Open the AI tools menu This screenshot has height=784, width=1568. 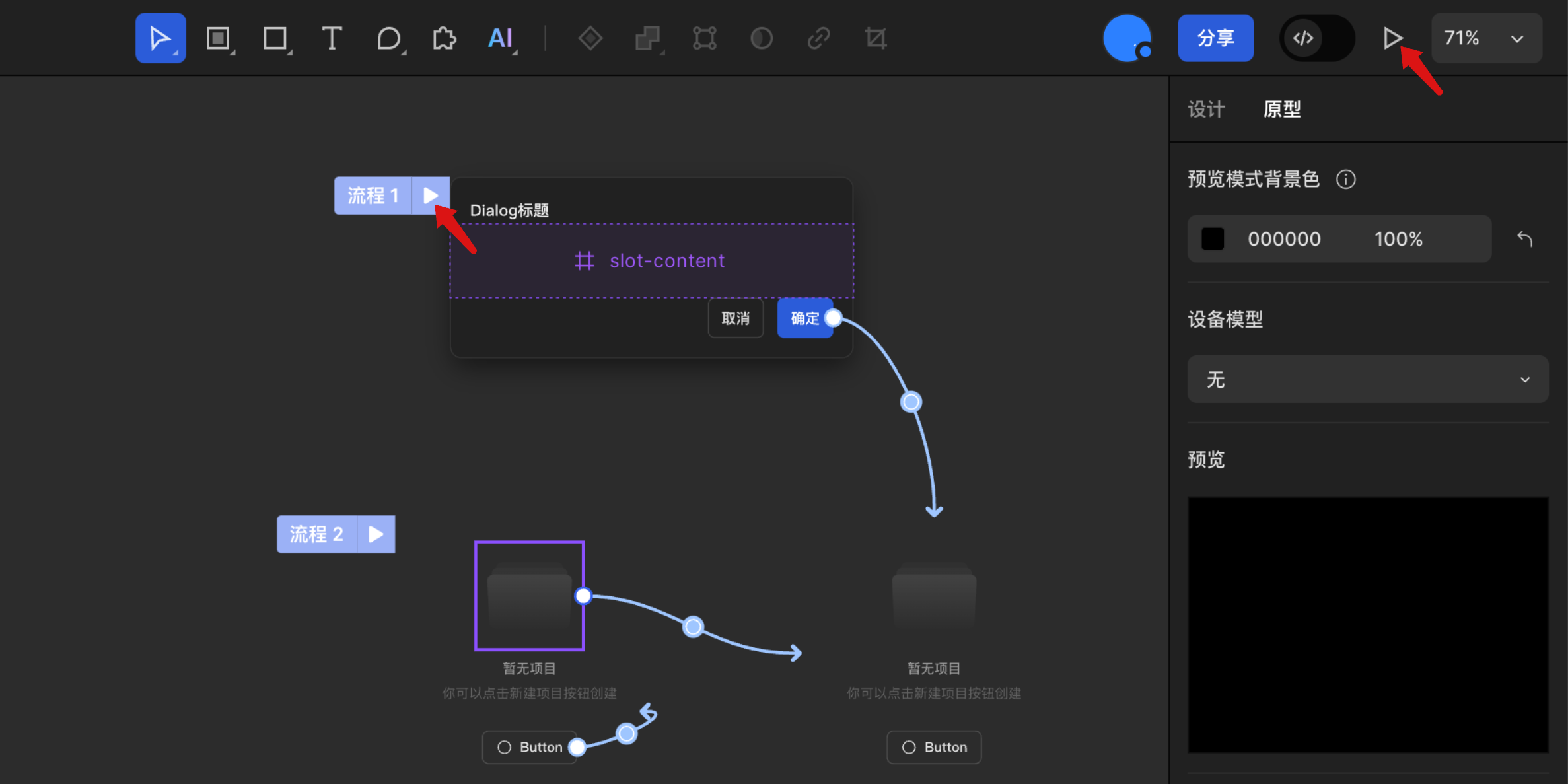(x=501, y=38)
